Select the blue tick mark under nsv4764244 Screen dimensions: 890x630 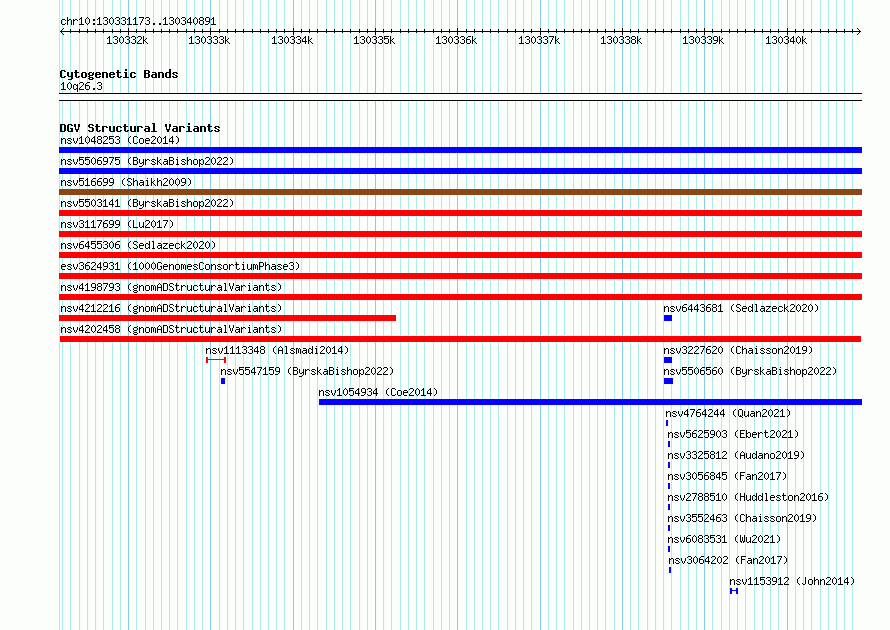coord(667,423)
